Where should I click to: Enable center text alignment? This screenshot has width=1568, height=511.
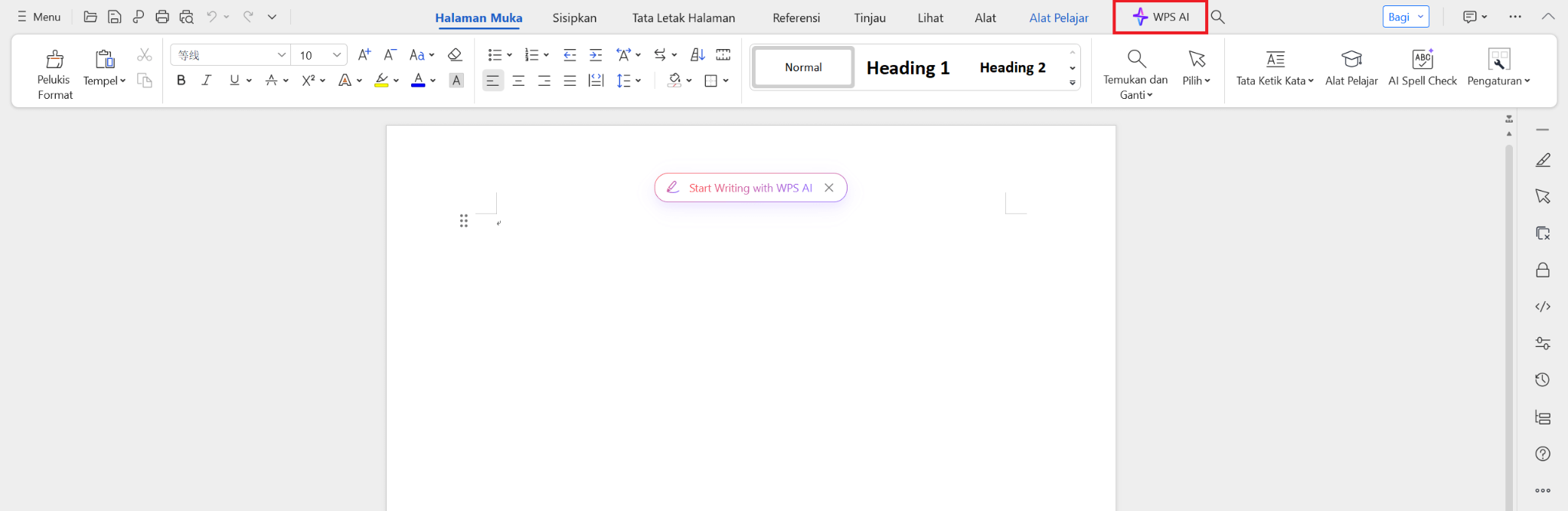pos(518,80)
